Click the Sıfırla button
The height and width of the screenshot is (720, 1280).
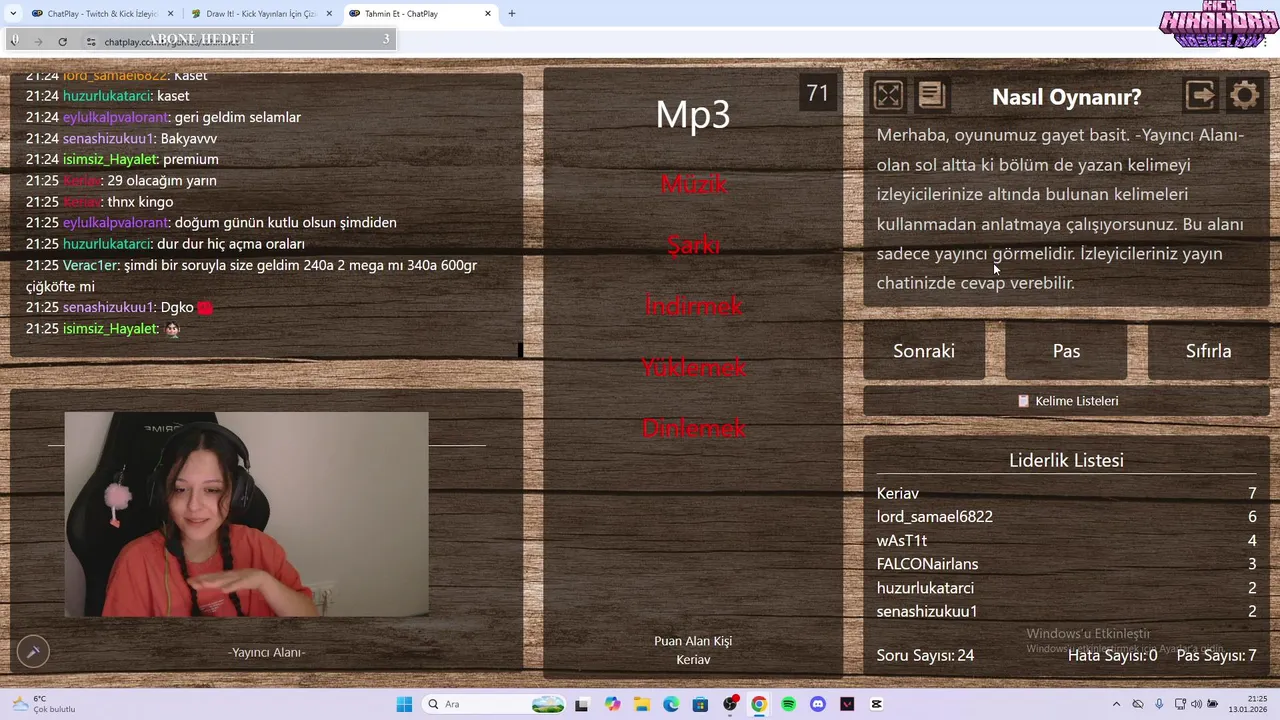coord(1208,351)
